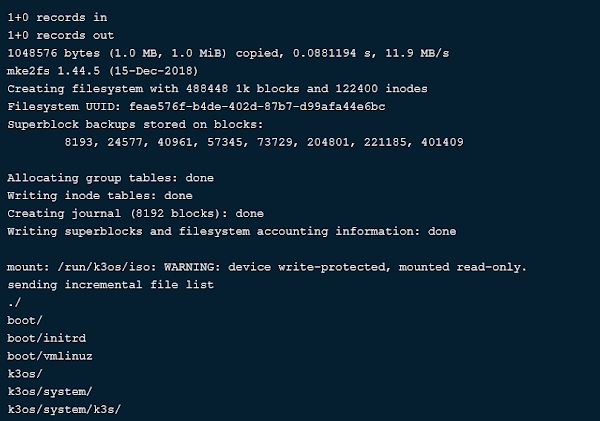Click 'Creating journal (8192 blocks)' line

[x=135, y=214]
